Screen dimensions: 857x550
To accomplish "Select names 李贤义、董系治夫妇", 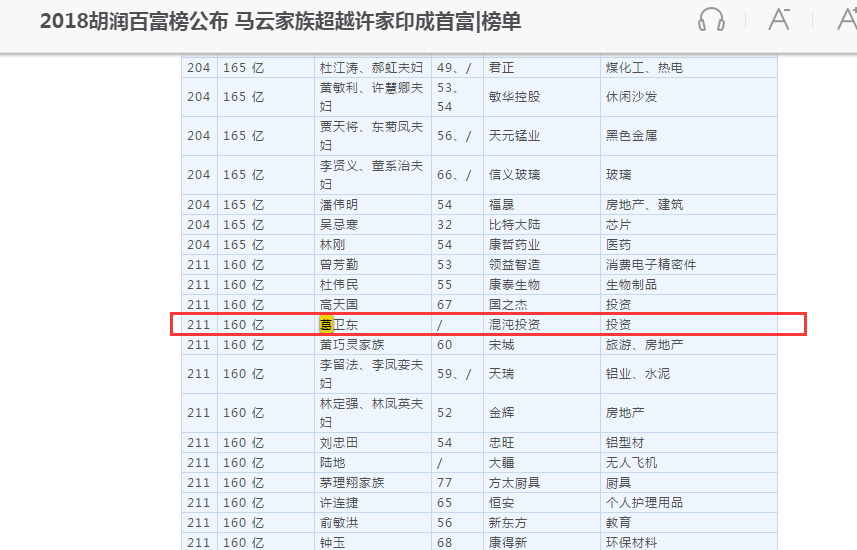I will point(372,175).
